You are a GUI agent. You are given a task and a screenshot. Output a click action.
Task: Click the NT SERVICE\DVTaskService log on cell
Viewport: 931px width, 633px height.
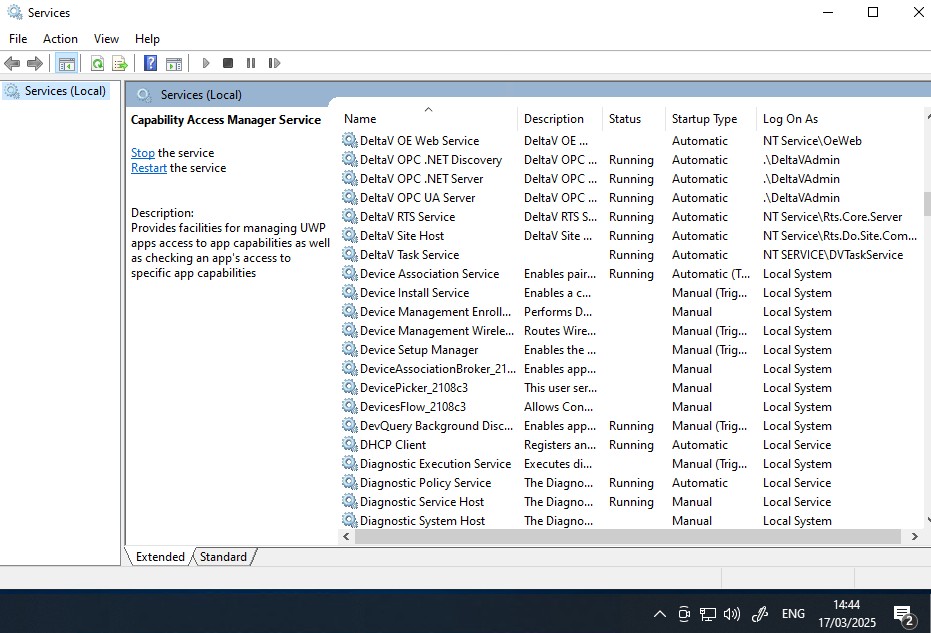833,255
